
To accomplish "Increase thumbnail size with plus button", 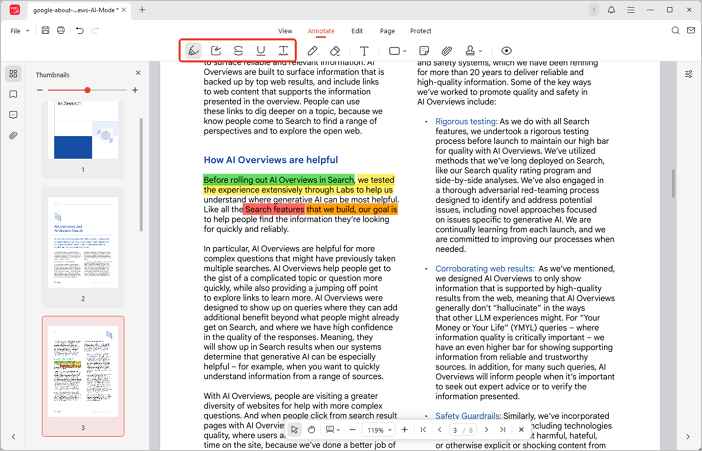I will pos(135,90).
